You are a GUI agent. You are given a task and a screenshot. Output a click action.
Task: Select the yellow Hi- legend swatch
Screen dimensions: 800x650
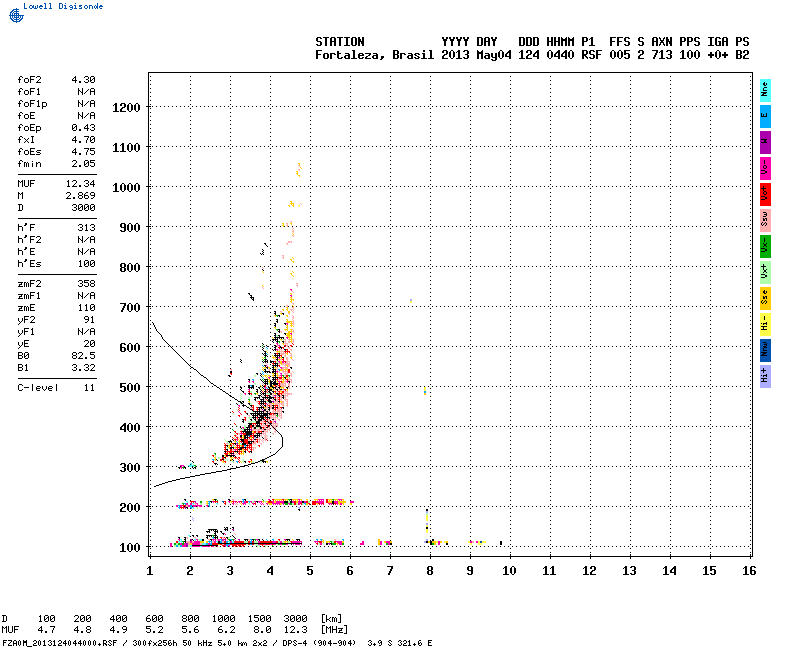765,324
